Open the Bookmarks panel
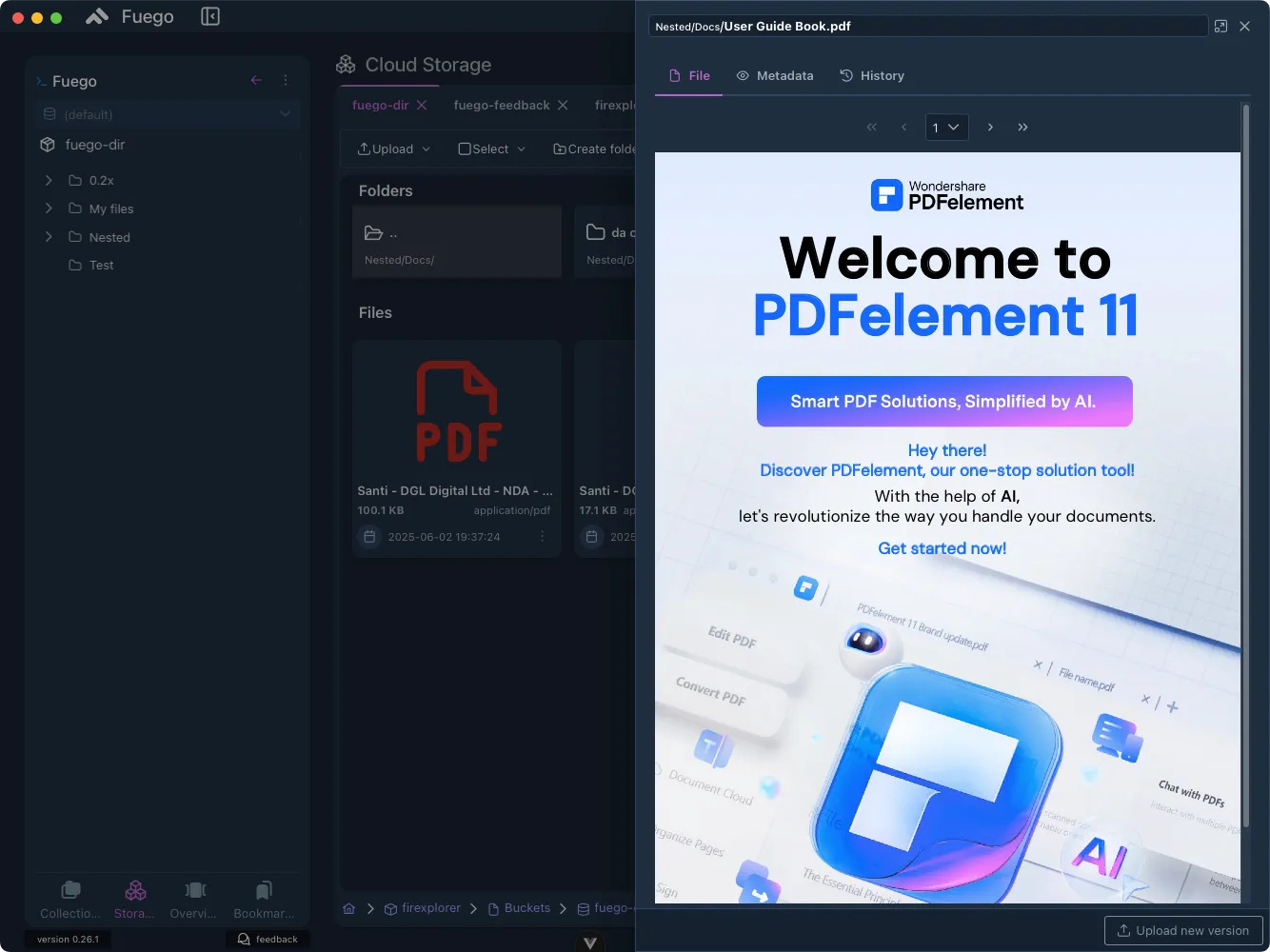Screen dimensions: 1270x952 point(262,898)
